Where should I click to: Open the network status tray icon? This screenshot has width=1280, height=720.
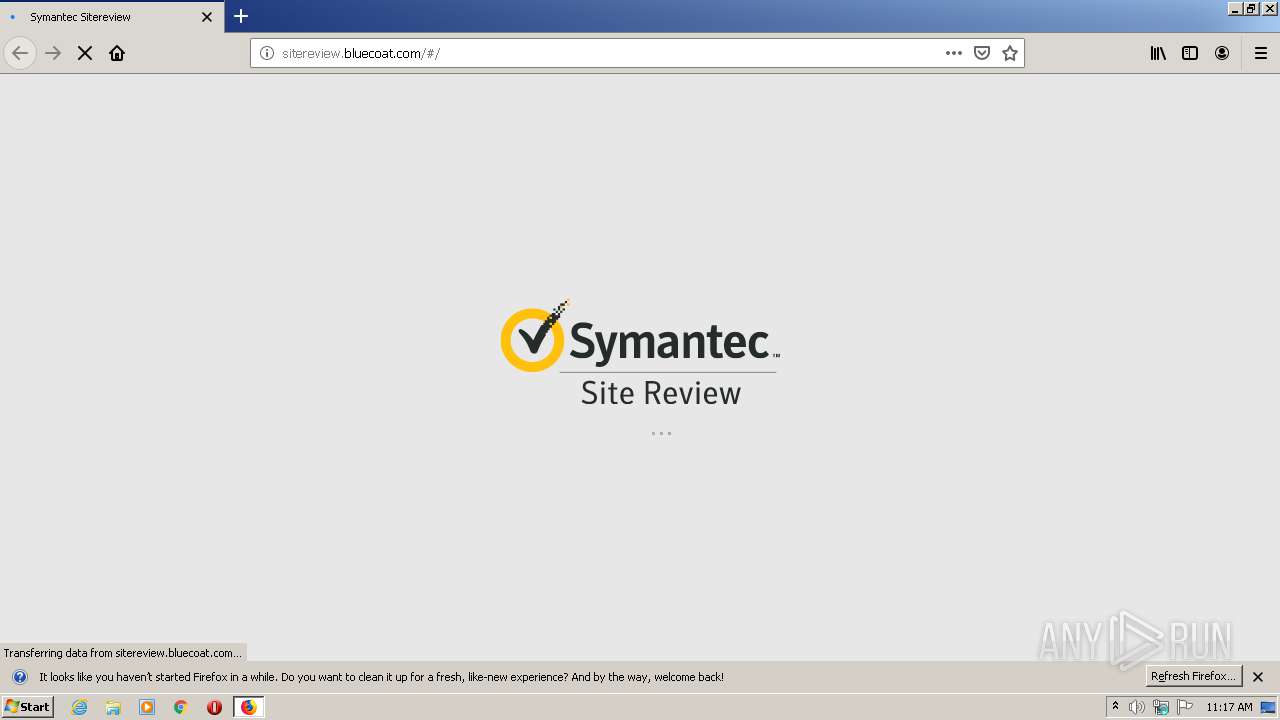[1161, 707]
